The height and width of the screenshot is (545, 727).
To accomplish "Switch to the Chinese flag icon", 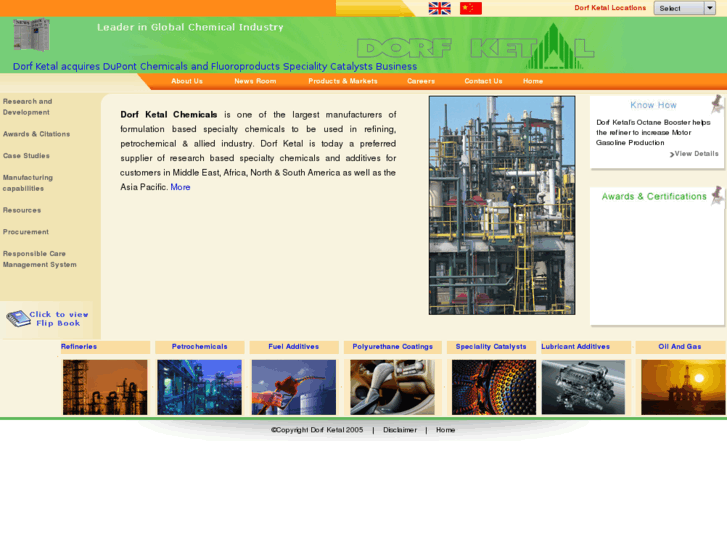I will [471, 8].
